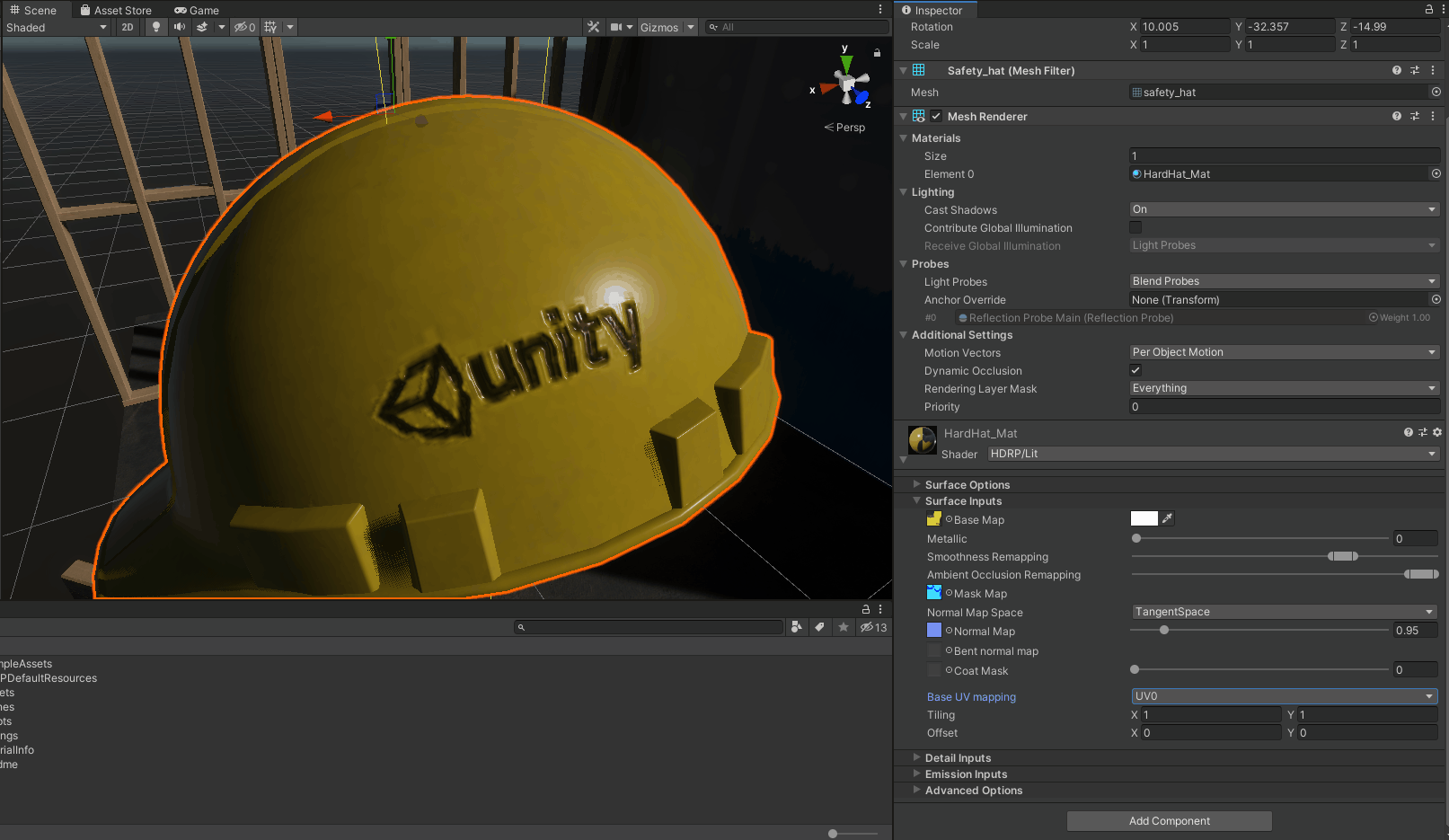Click the Rotation X value field
Viewport: 1449px width, 840px height.
coord(1185,26)
